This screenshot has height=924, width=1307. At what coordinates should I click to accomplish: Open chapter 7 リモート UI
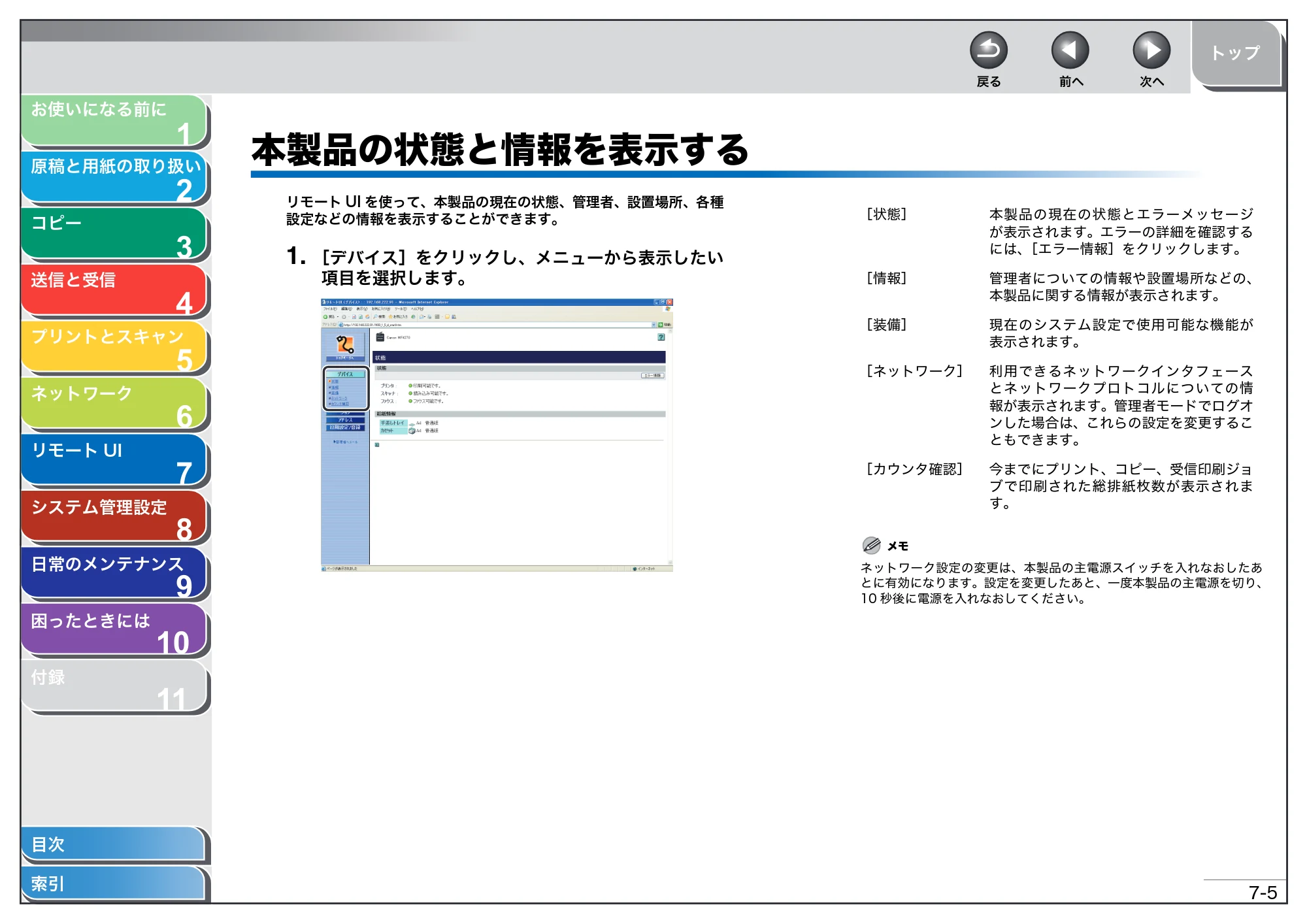tap(114, 460)
